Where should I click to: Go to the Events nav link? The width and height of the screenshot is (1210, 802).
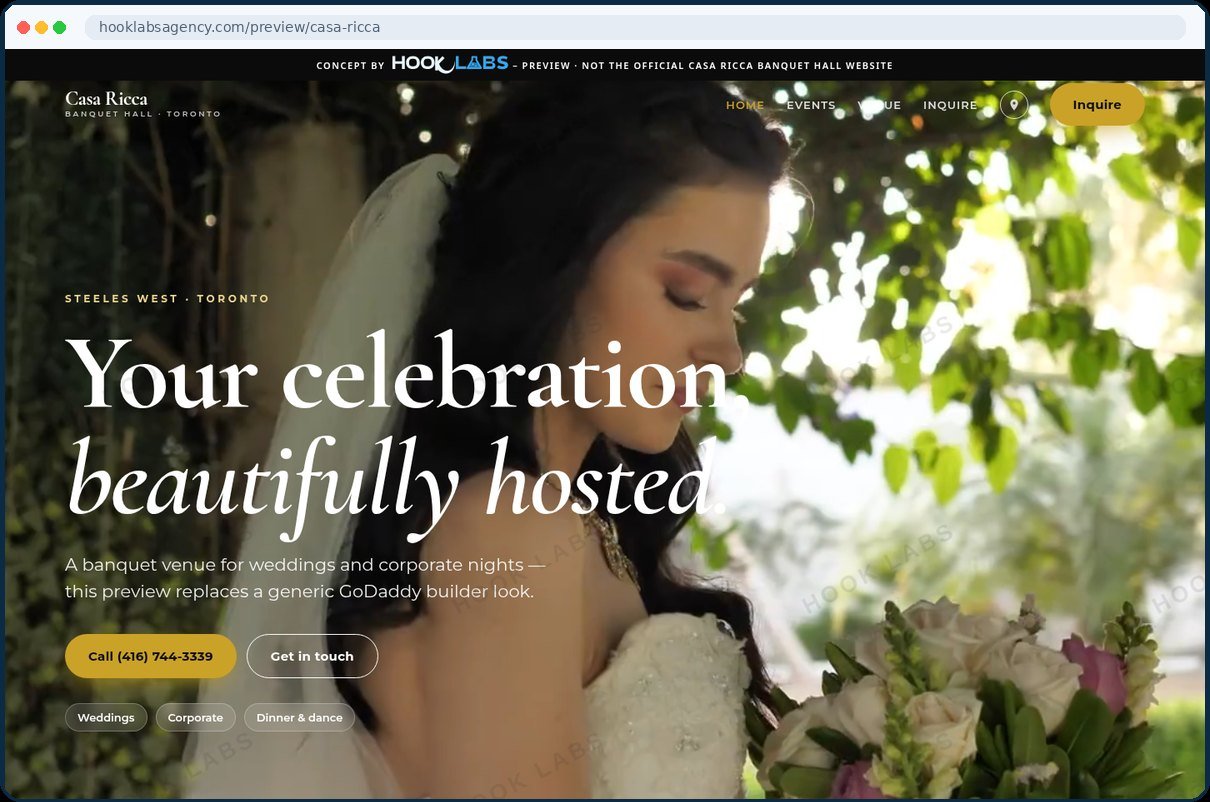point(811,105)
